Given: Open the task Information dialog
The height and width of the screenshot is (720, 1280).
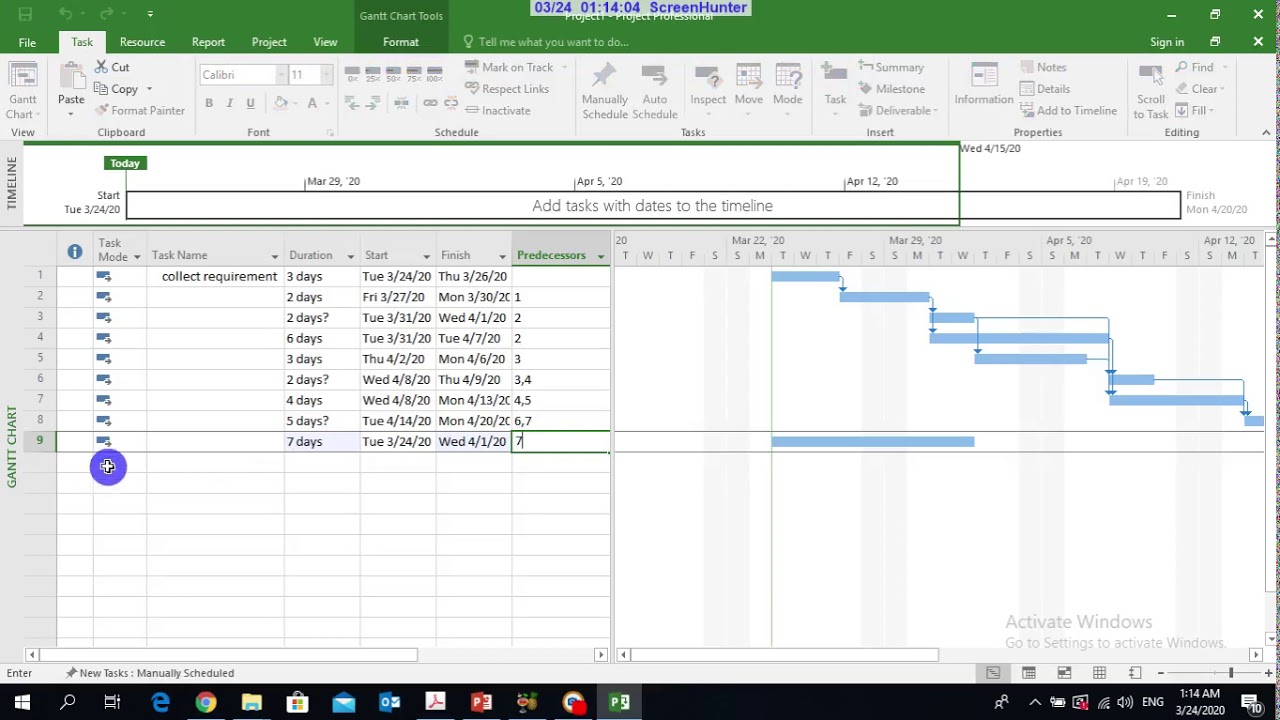Looking at the screenshot, I should click(984, 85).
